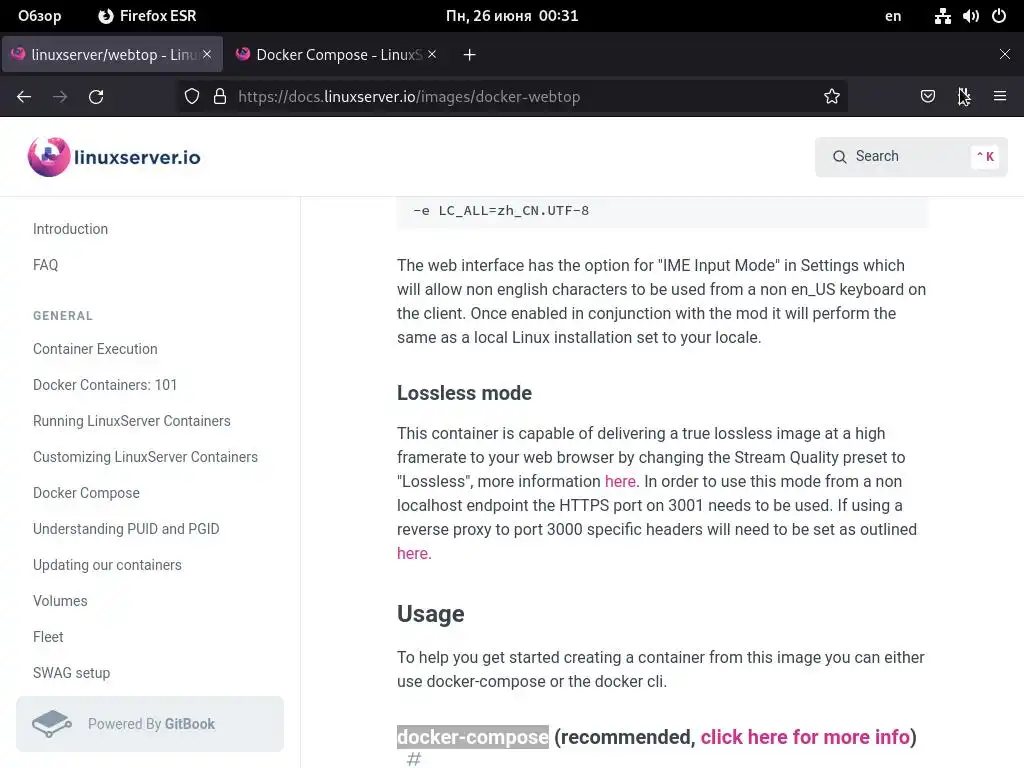
Task: Open the Обзор activities menu
Action: tap(39, 16)
